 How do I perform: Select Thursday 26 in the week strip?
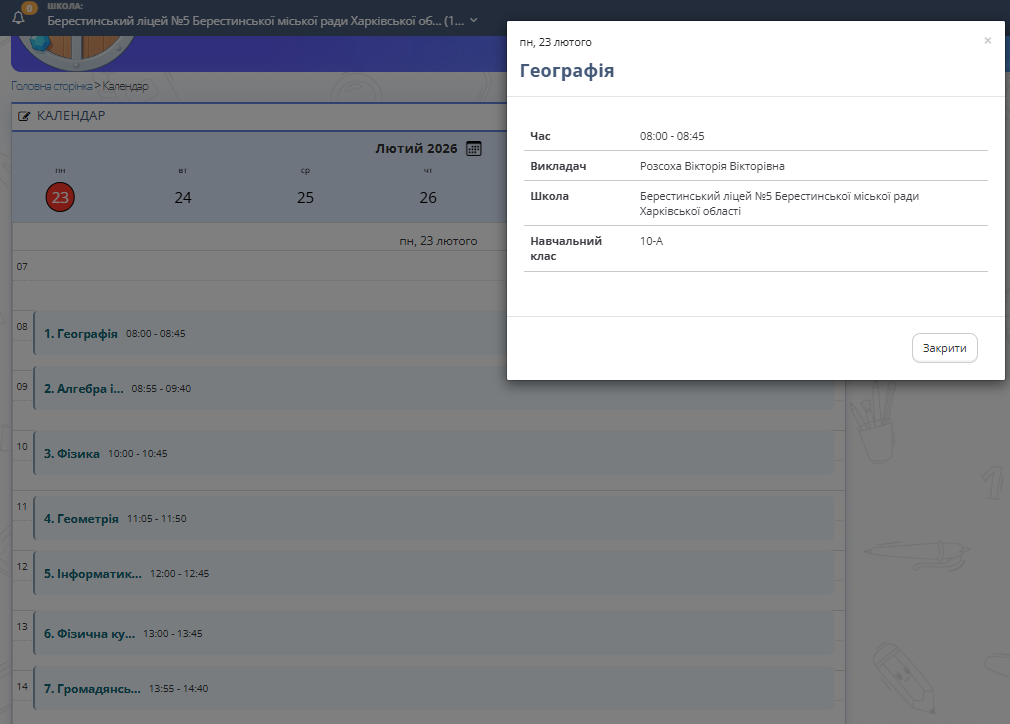(428, 197)
